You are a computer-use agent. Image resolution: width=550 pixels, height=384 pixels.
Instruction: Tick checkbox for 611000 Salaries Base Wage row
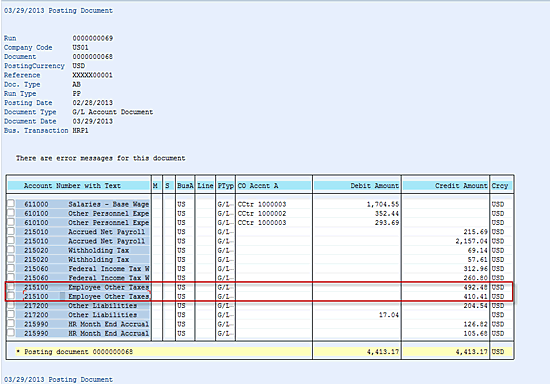click(11, 204)
